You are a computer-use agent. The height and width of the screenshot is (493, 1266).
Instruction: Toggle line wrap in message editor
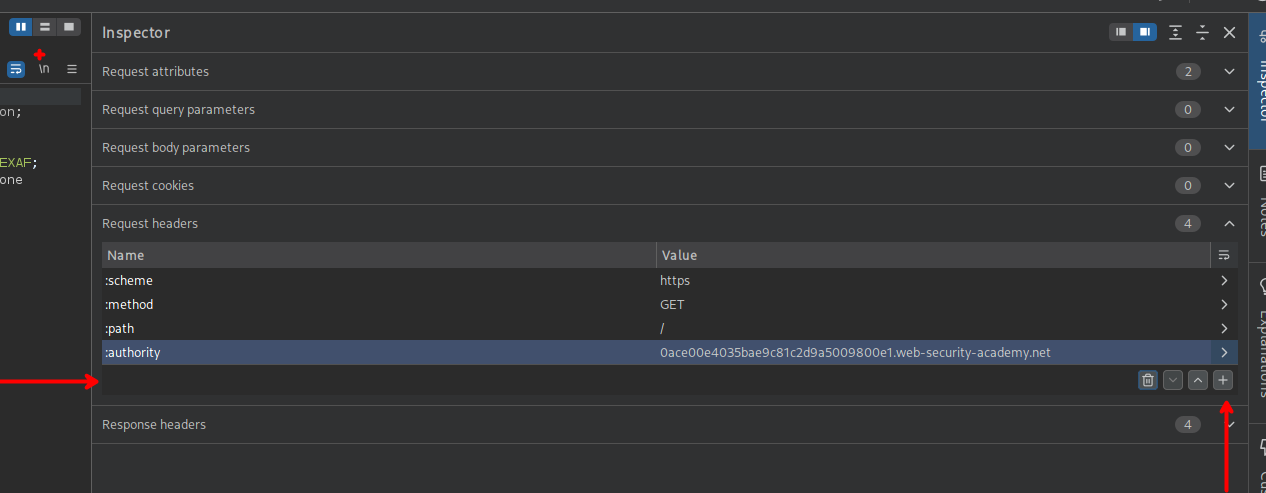(x=16, y=69)
